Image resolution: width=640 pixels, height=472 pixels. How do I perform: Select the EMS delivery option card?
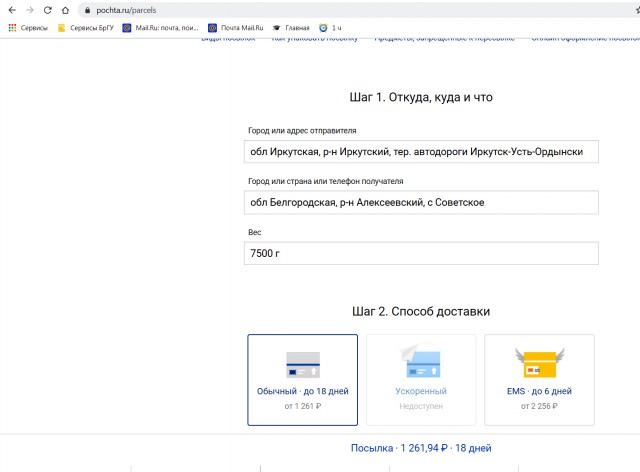[x=539, y=380]
